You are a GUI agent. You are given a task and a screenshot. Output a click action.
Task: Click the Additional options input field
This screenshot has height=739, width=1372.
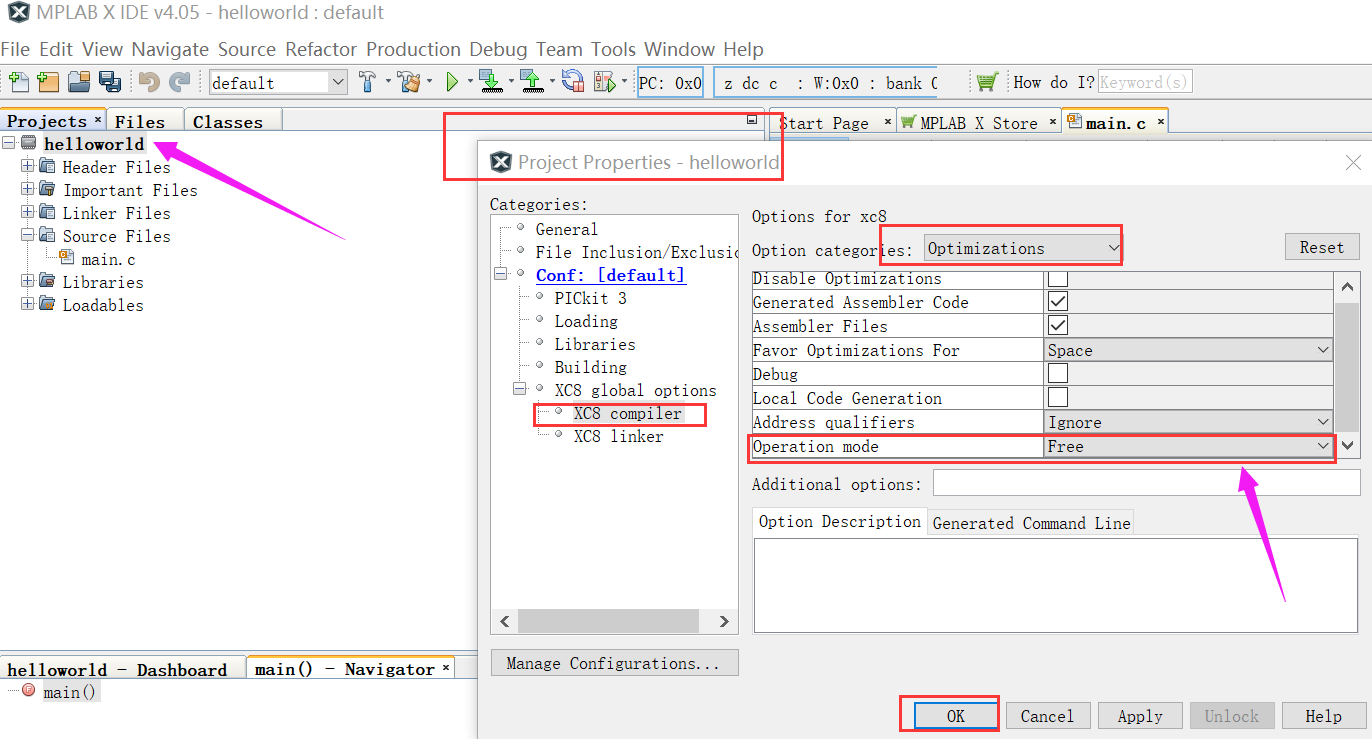click(x=1146, y=483)
